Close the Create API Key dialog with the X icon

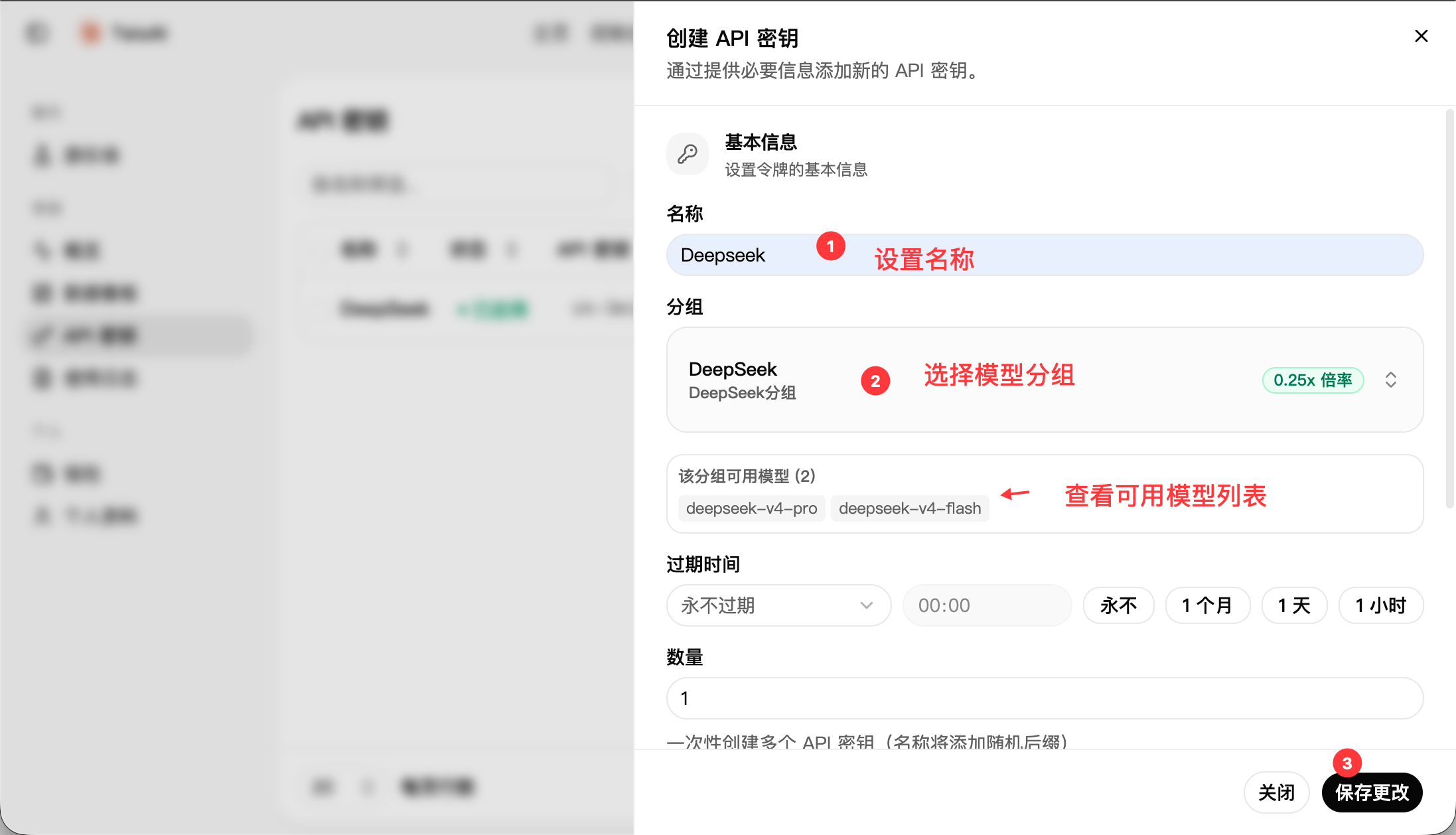(x=1421, y=36)
